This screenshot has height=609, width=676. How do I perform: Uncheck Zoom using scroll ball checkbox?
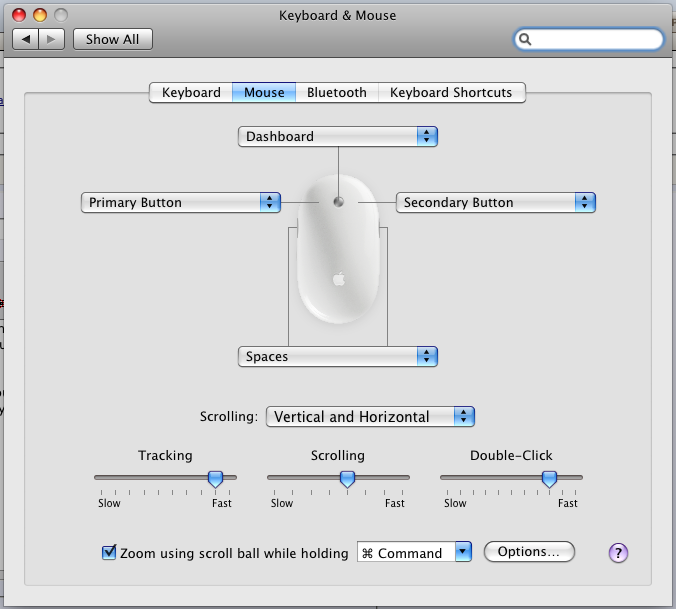109,552
